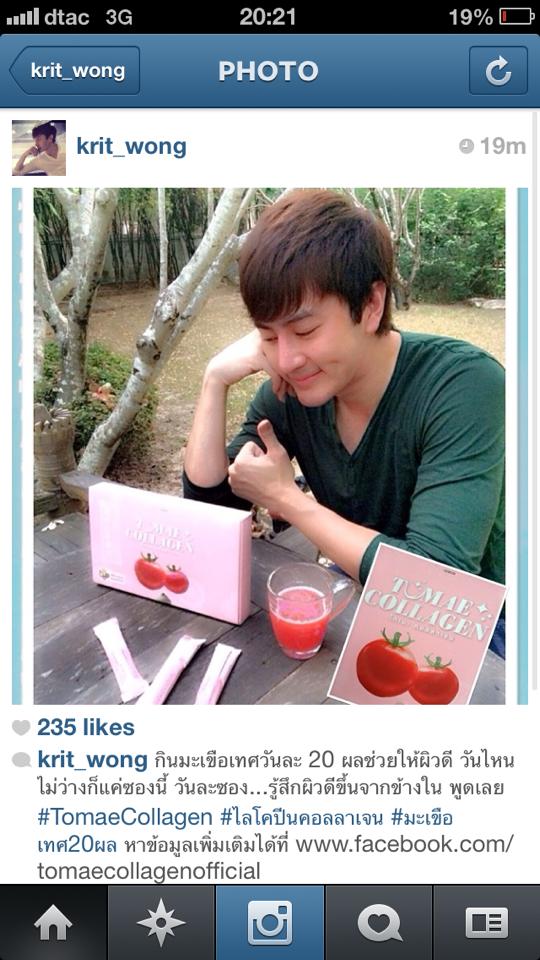The height and width of the screenshot is (960, 540).
Task: Go back to krit_wong profile
Action: [75, 70]
